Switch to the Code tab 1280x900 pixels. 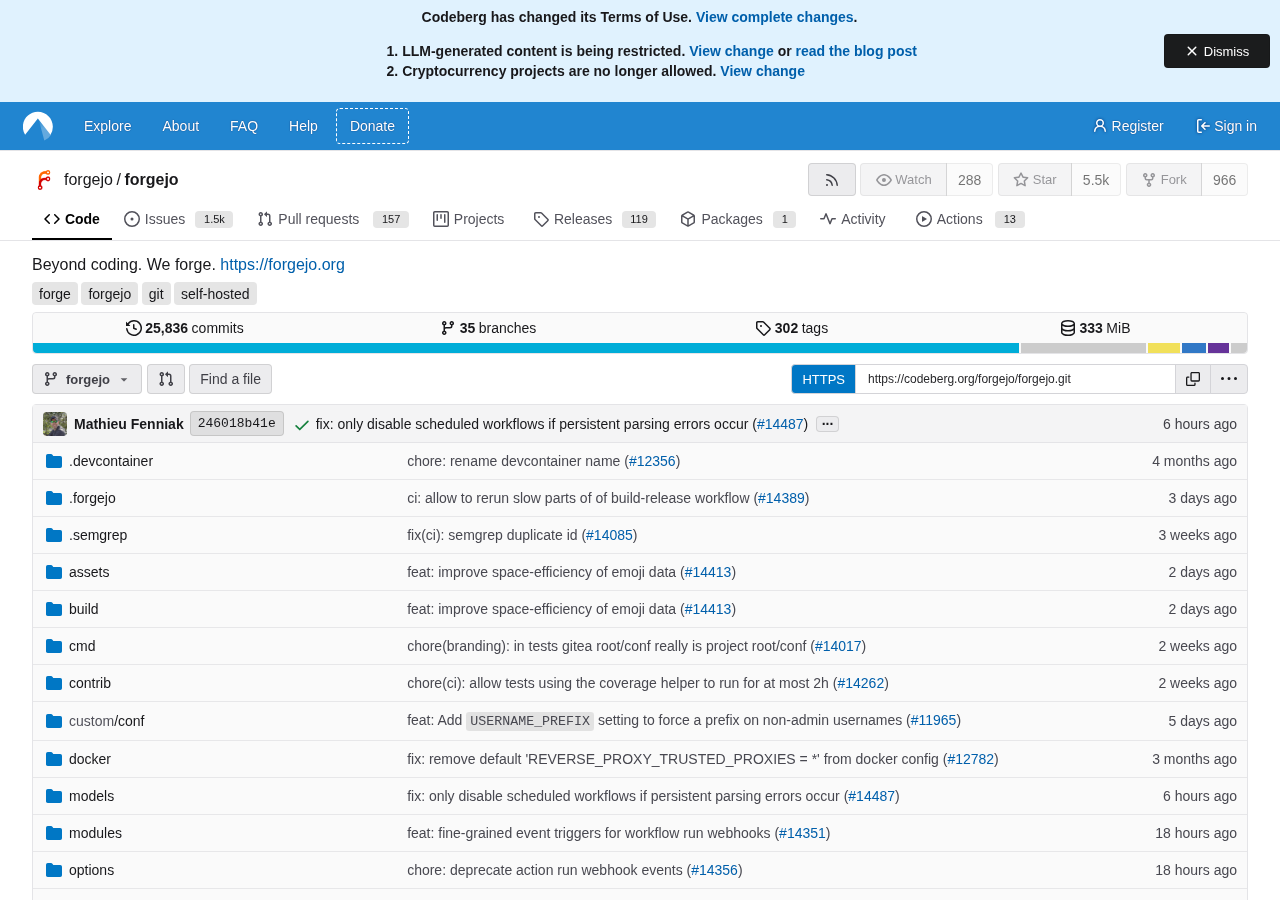(x=72, y=219)
